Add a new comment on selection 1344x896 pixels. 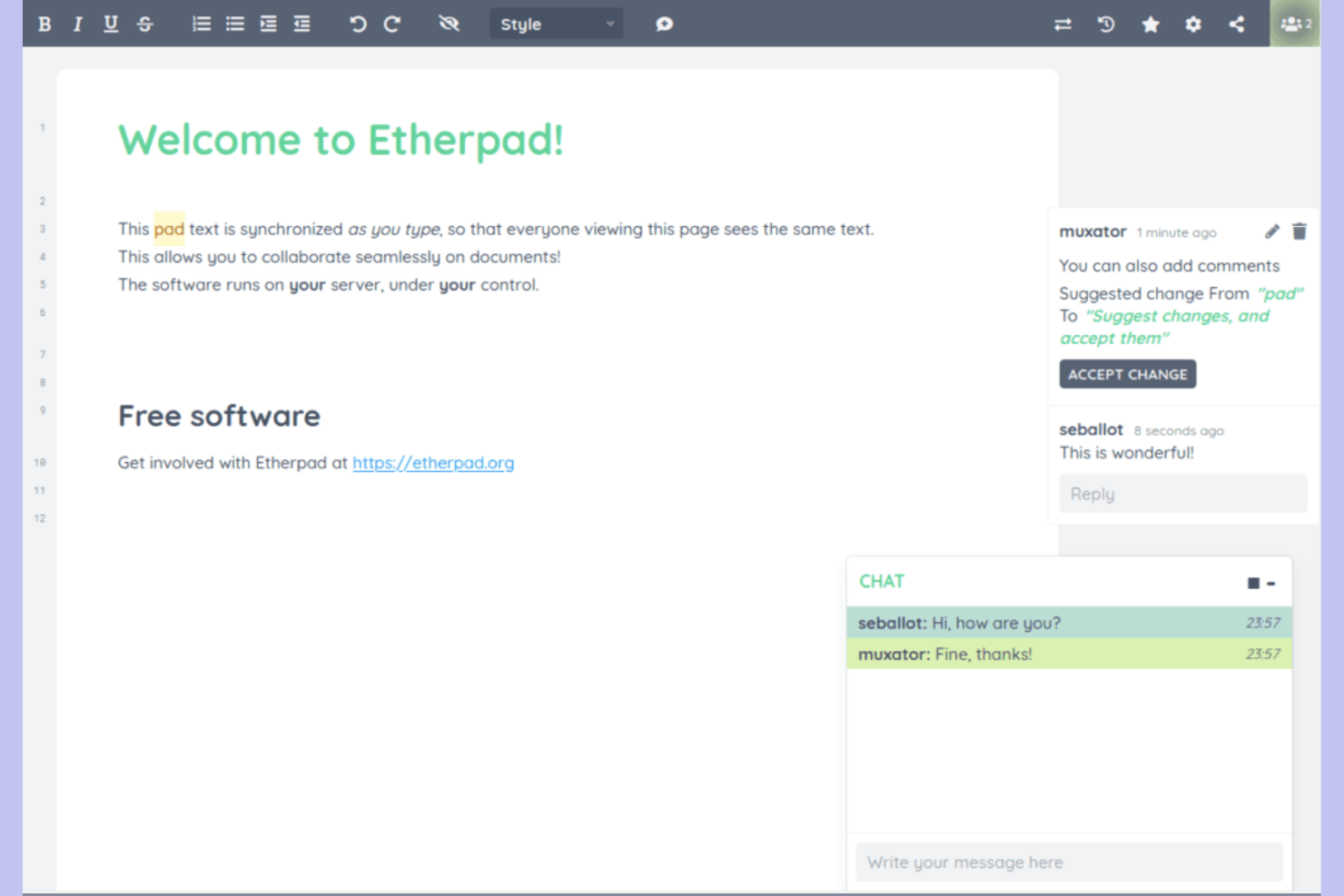click(x=665, y=25)
